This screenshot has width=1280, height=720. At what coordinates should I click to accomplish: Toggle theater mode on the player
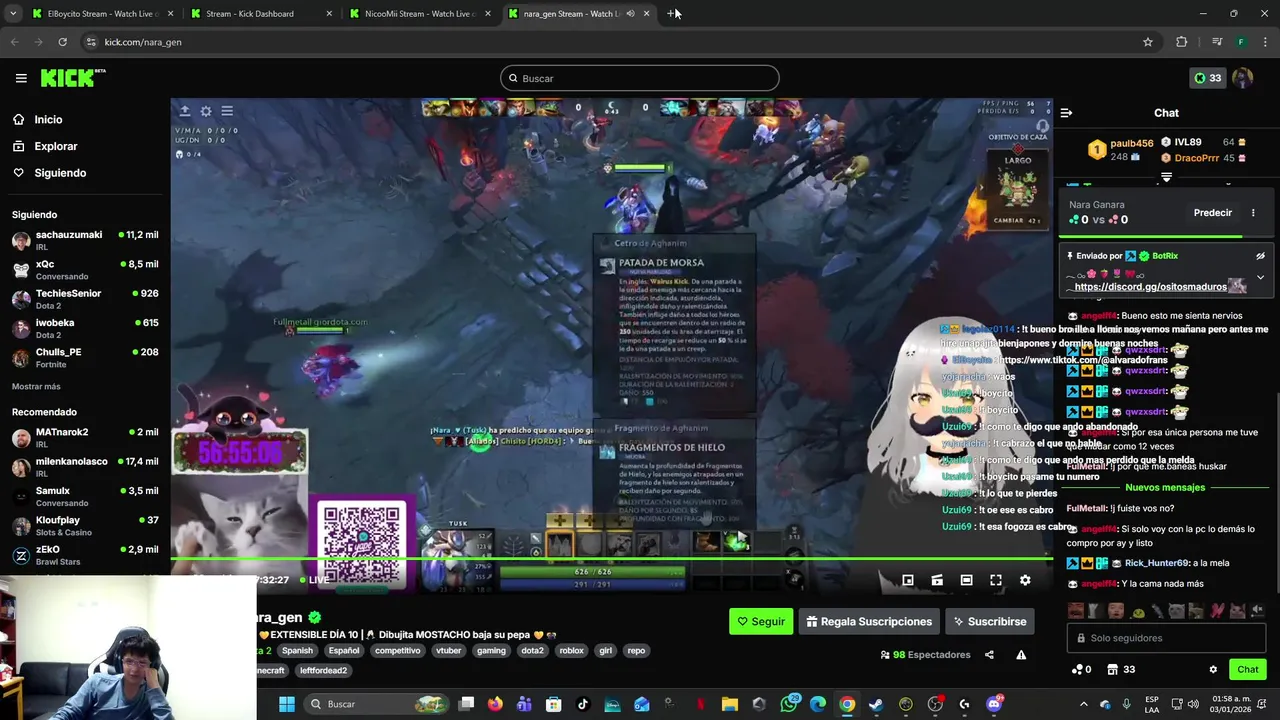click(966, 580)
